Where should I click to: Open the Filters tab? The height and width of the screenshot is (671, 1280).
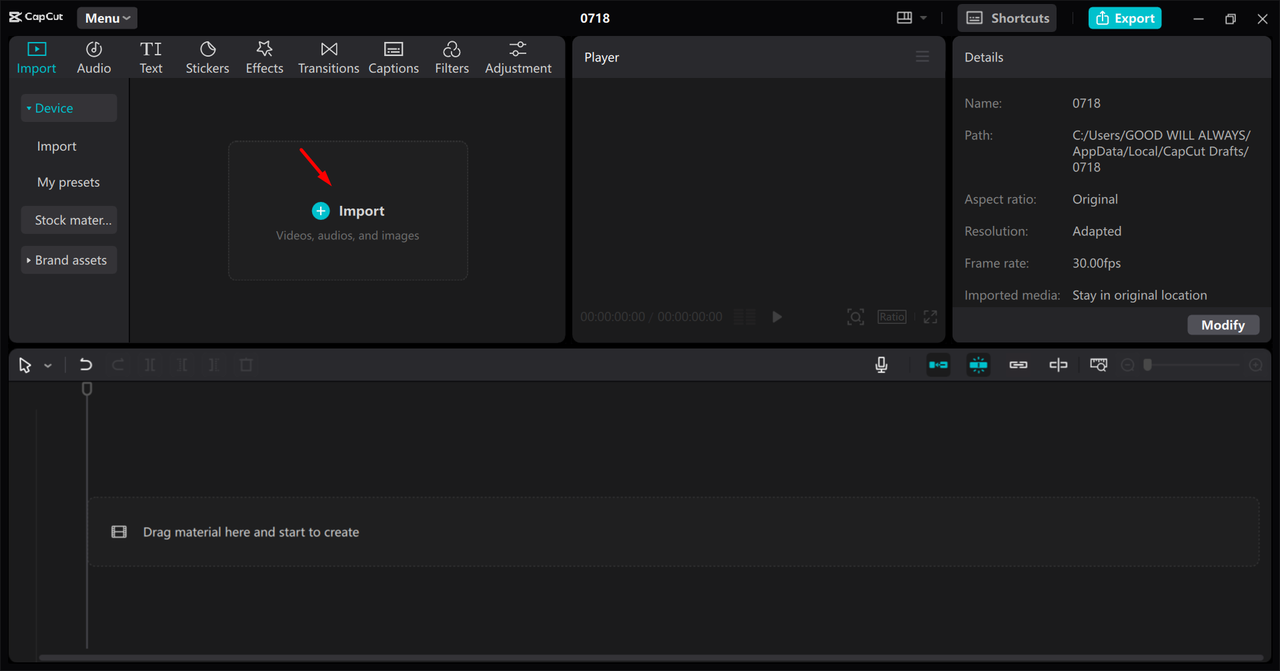click(452, 58)
